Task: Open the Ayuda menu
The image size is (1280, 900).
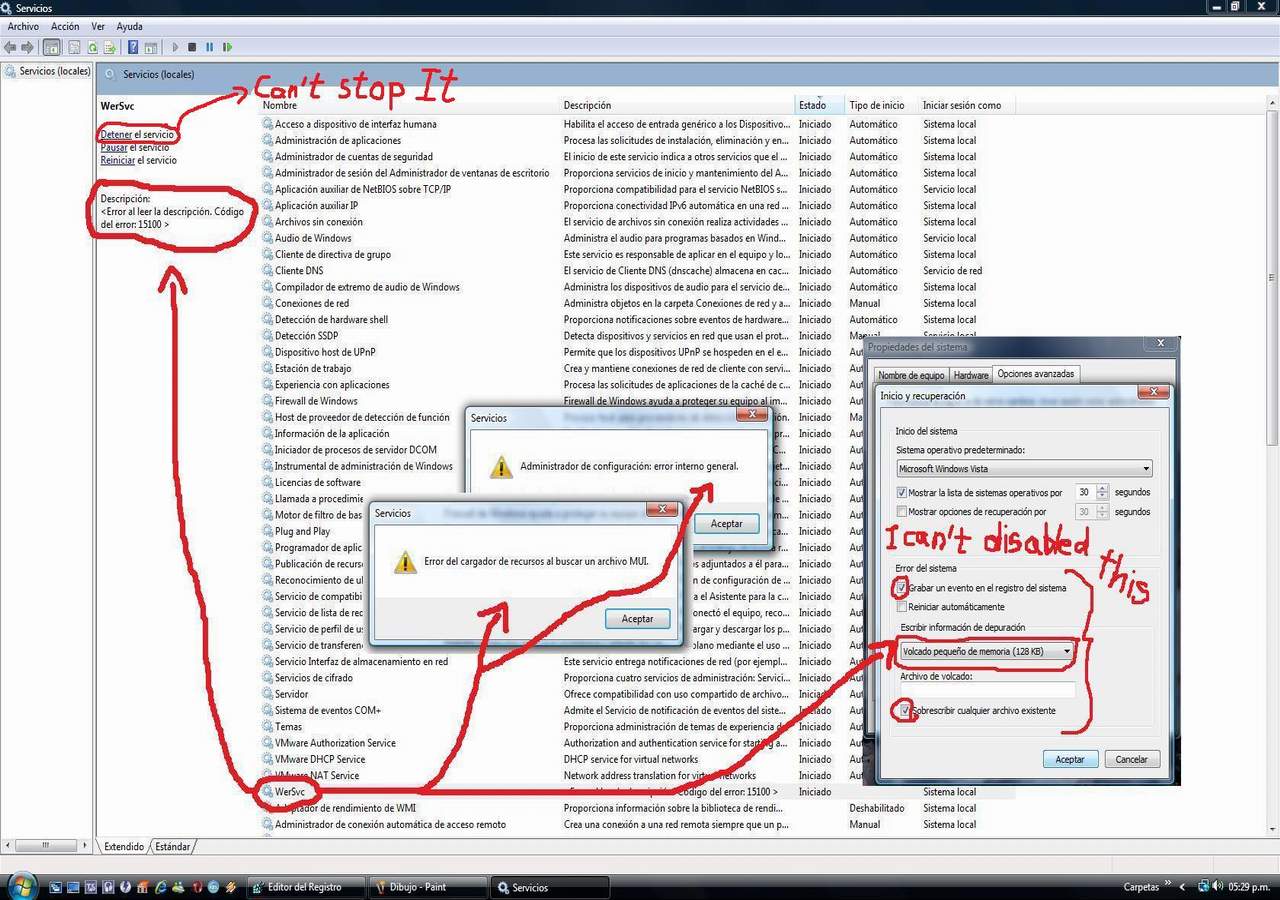Action: click(129, 26)
